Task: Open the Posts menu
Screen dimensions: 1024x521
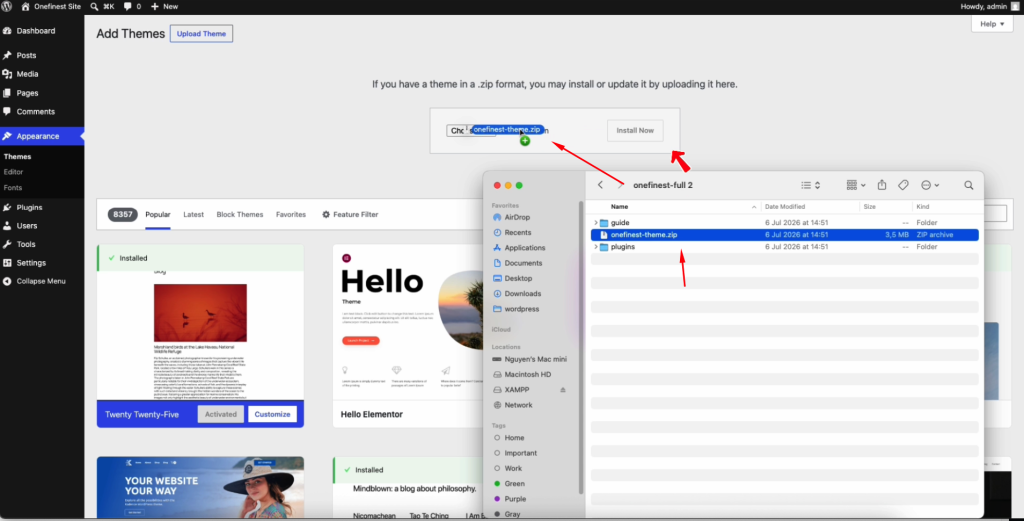Action: [x=42, y=55]
